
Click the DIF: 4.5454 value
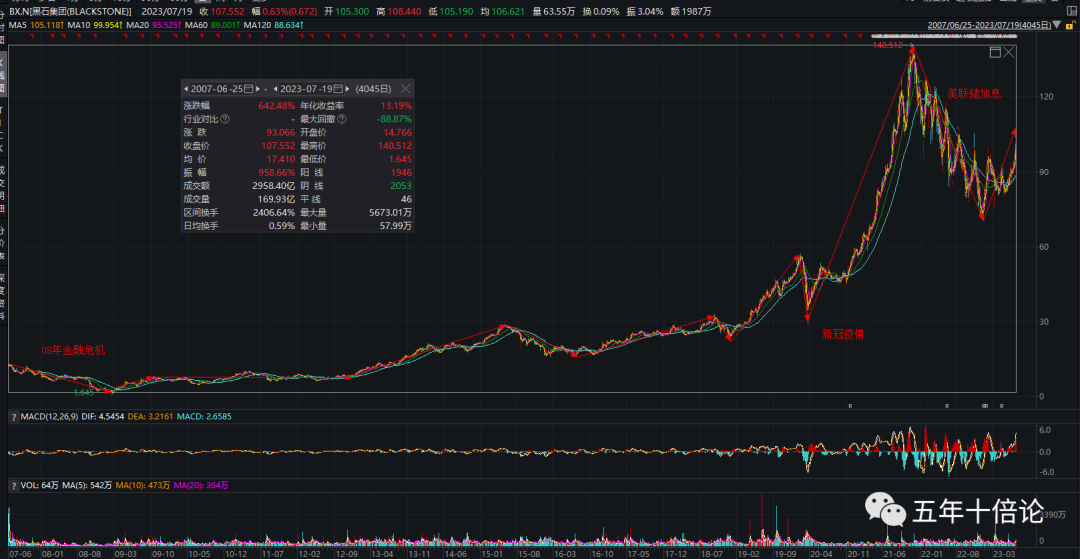tap(103, 416)
